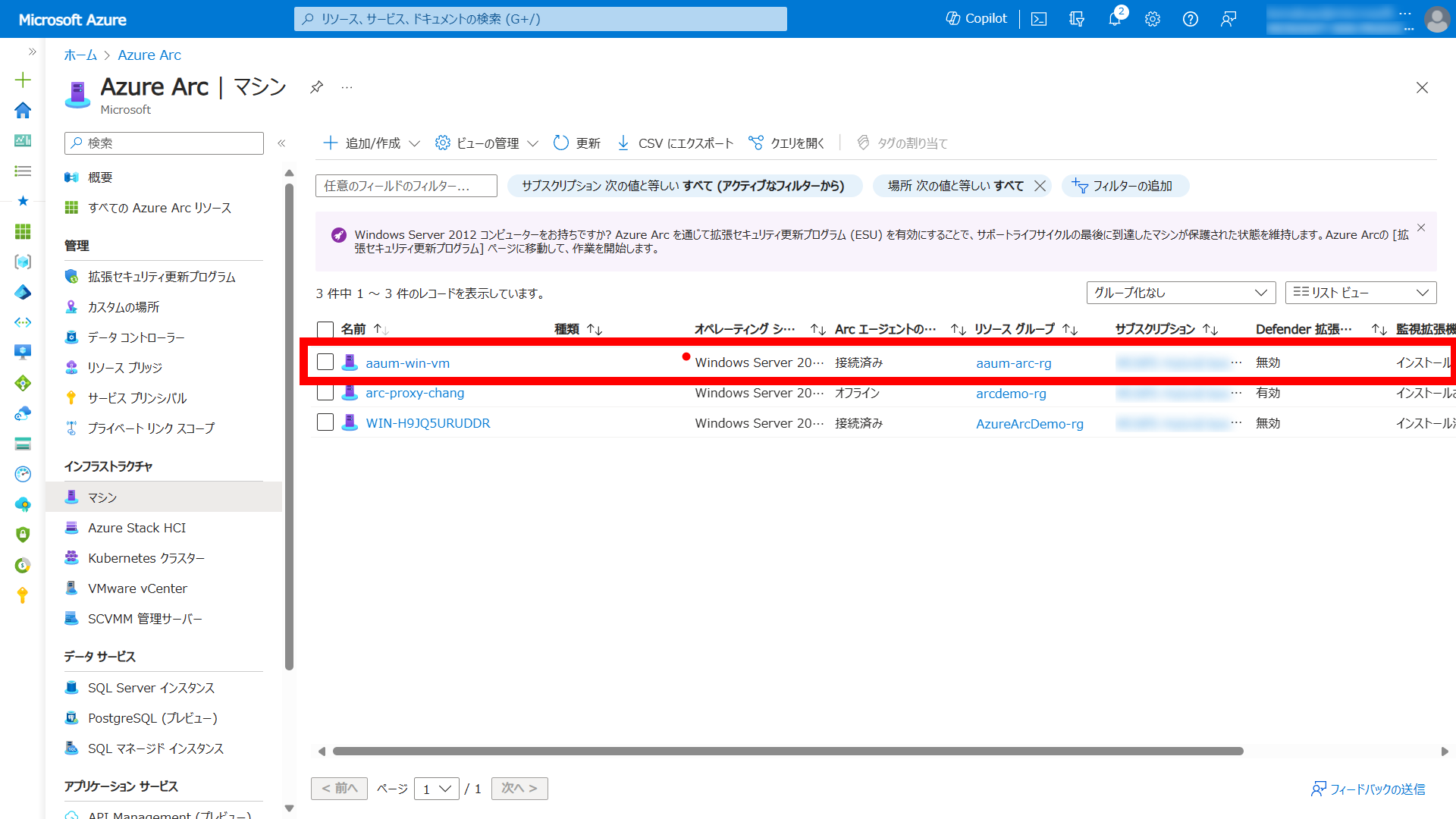Open All services list icon in sidebar
Image resolution: width=1456 pixels, height=819 pixels.
(23, 171)
